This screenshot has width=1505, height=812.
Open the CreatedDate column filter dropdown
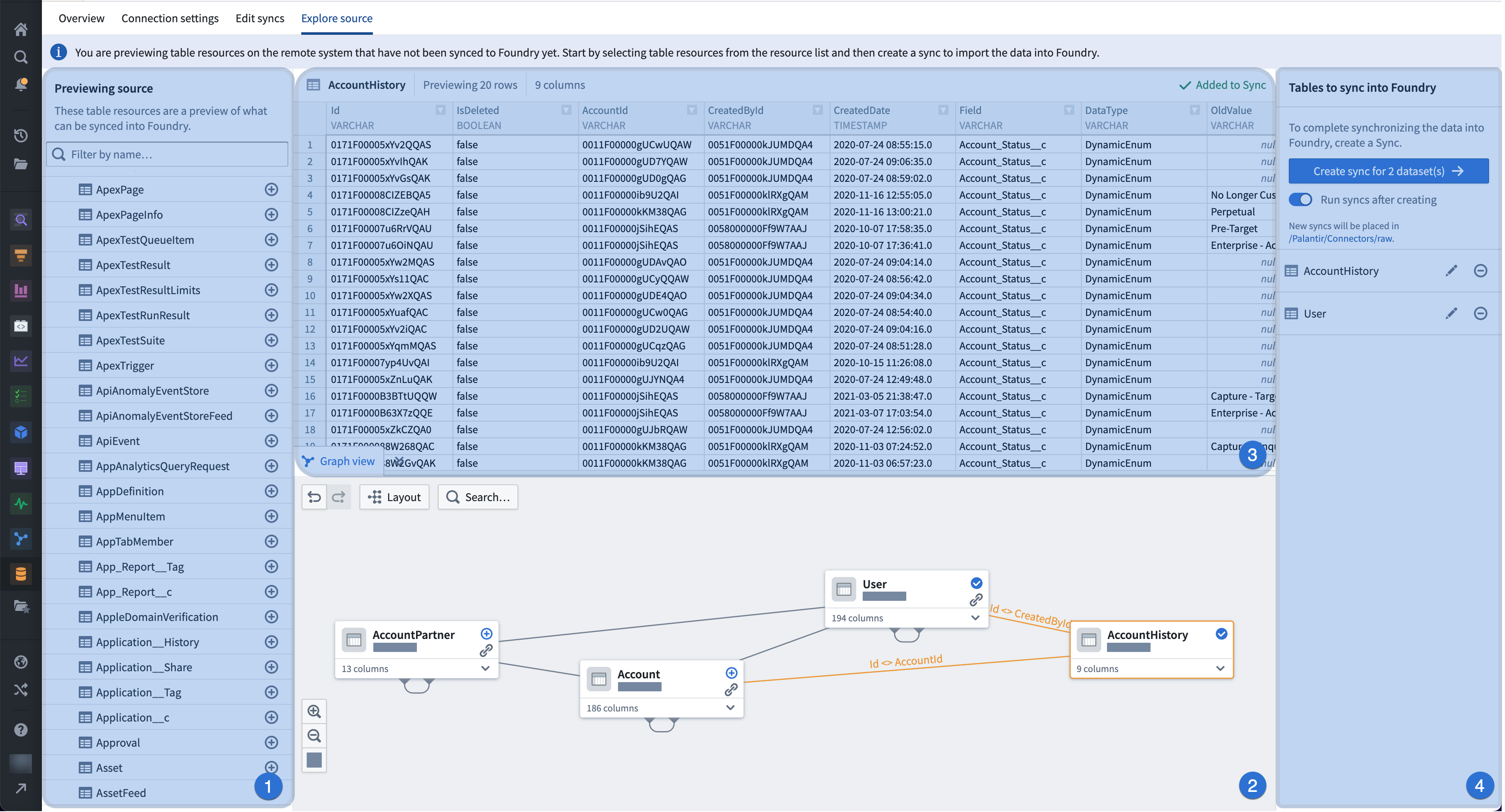(x=943, y=110)
